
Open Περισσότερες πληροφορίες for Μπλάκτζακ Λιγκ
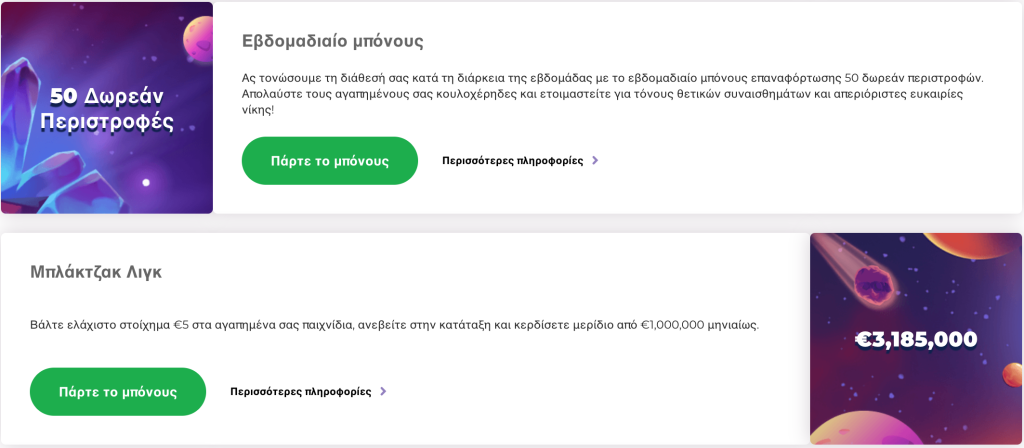[x=300, y=392]
